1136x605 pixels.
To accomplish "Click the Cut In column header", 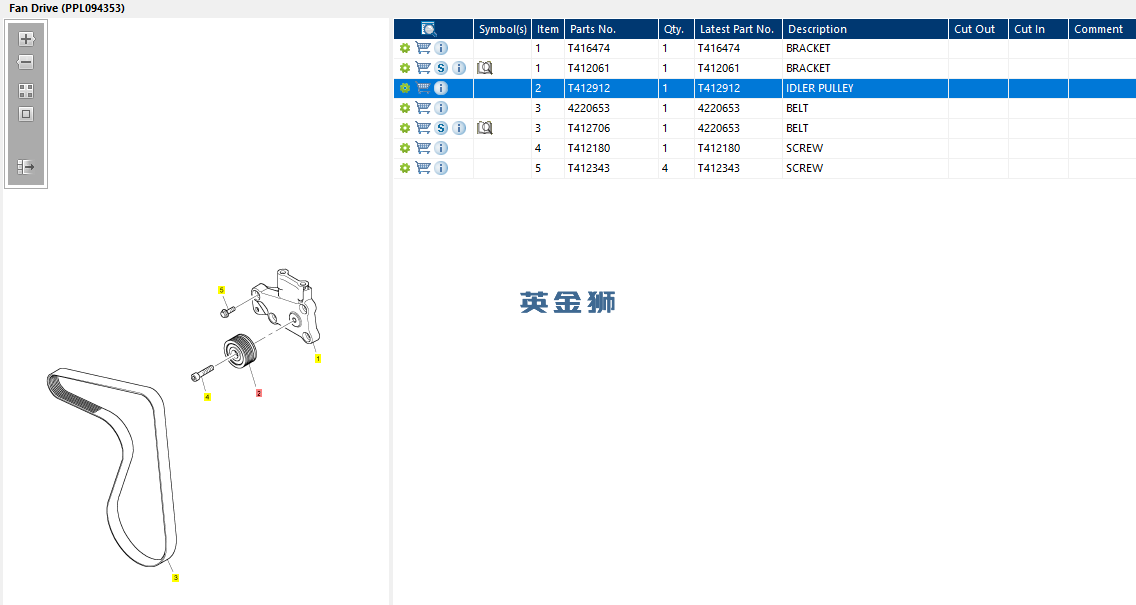I will 1038,29.
